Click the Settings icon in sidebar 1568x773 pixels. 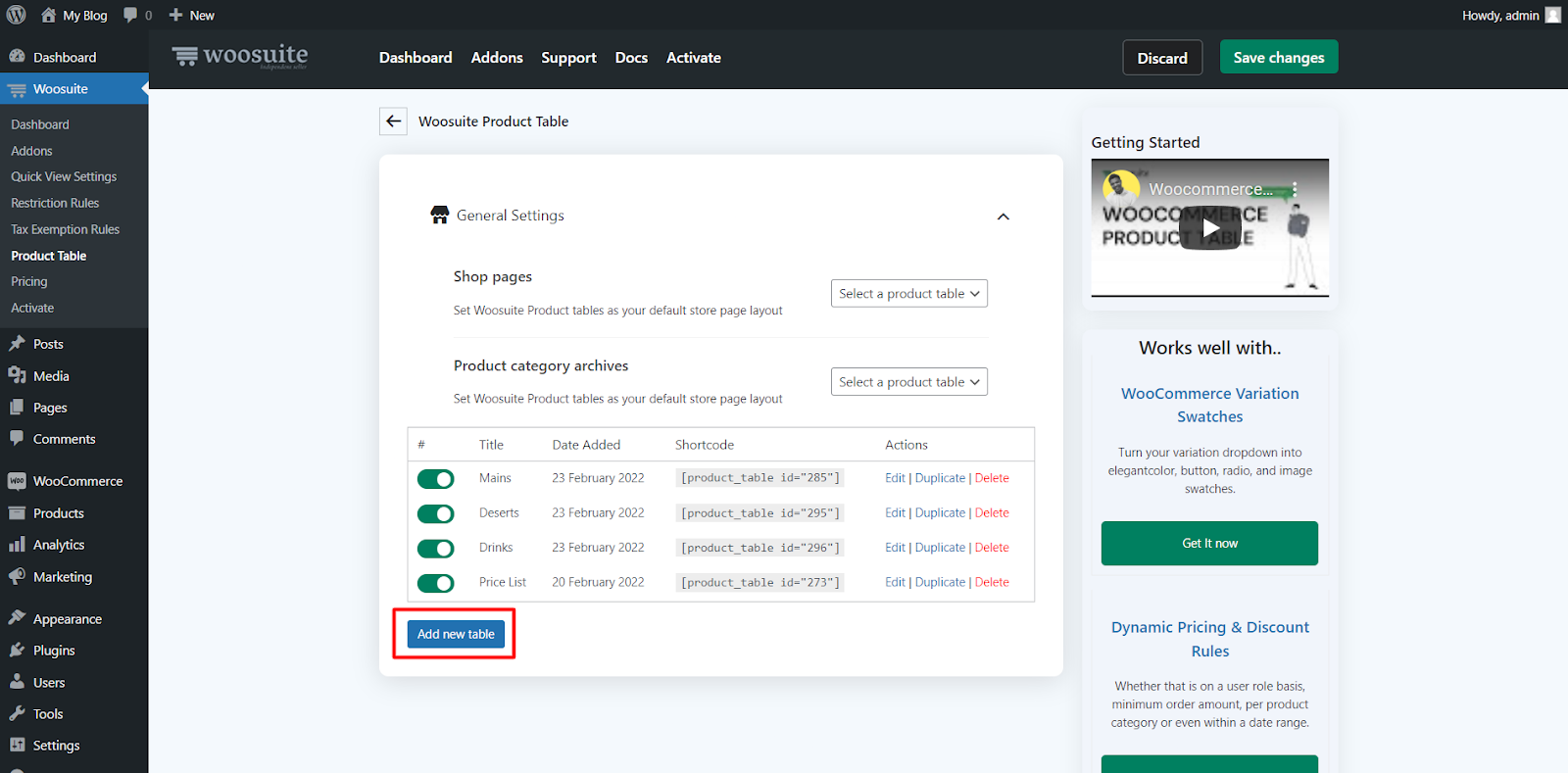coord(17,745)
